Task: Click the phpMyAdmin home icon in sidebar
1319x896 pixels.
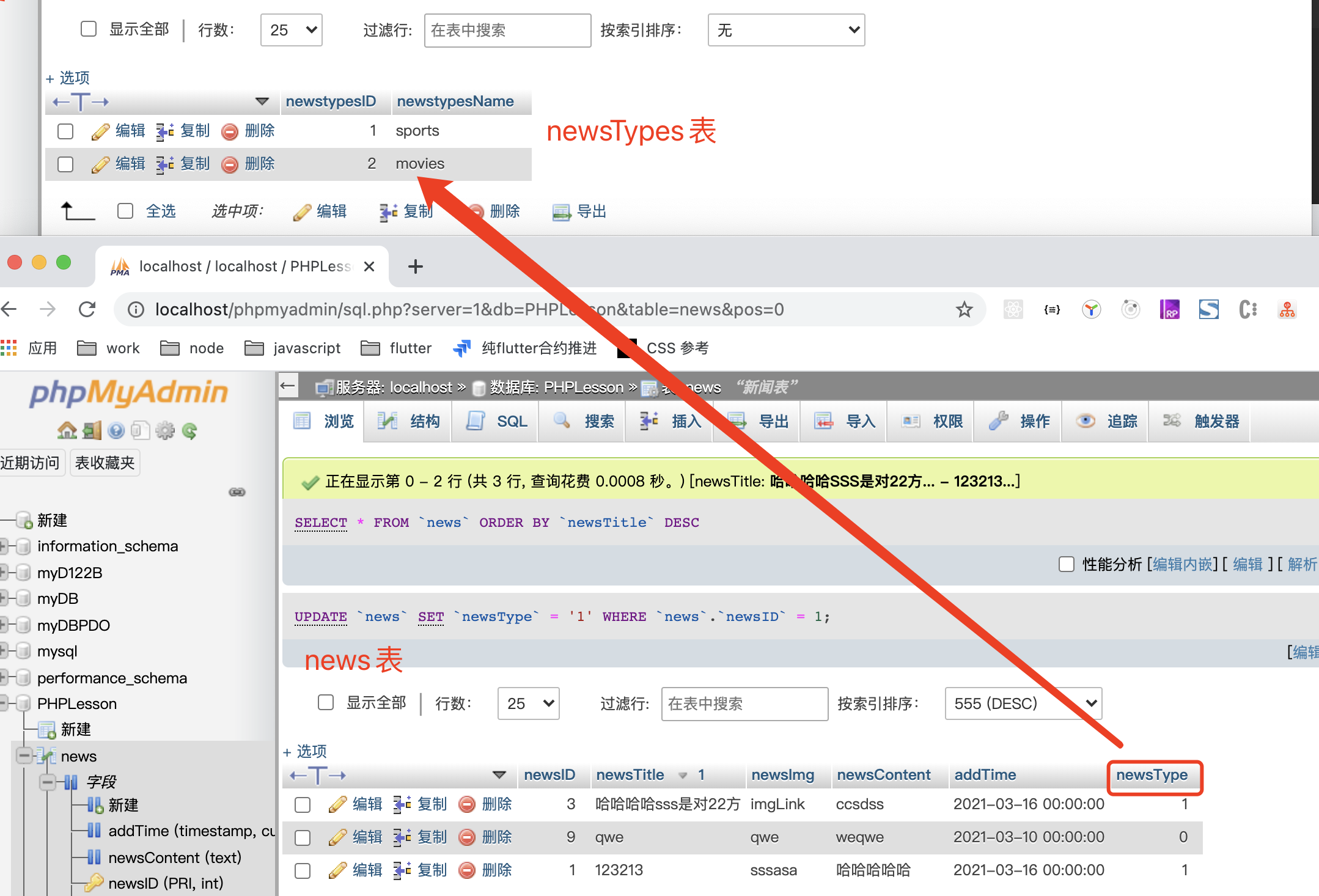Action: coord(67,431)
